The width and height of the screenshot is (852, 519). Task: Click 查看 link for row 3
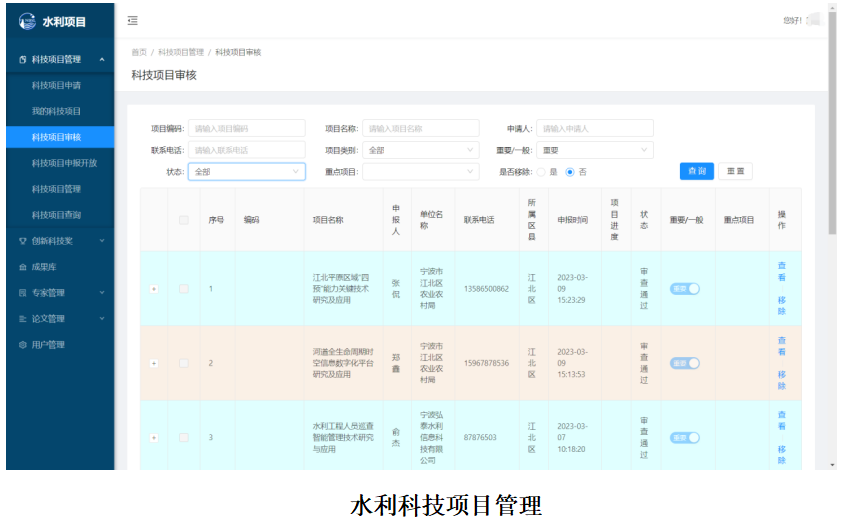781,420
